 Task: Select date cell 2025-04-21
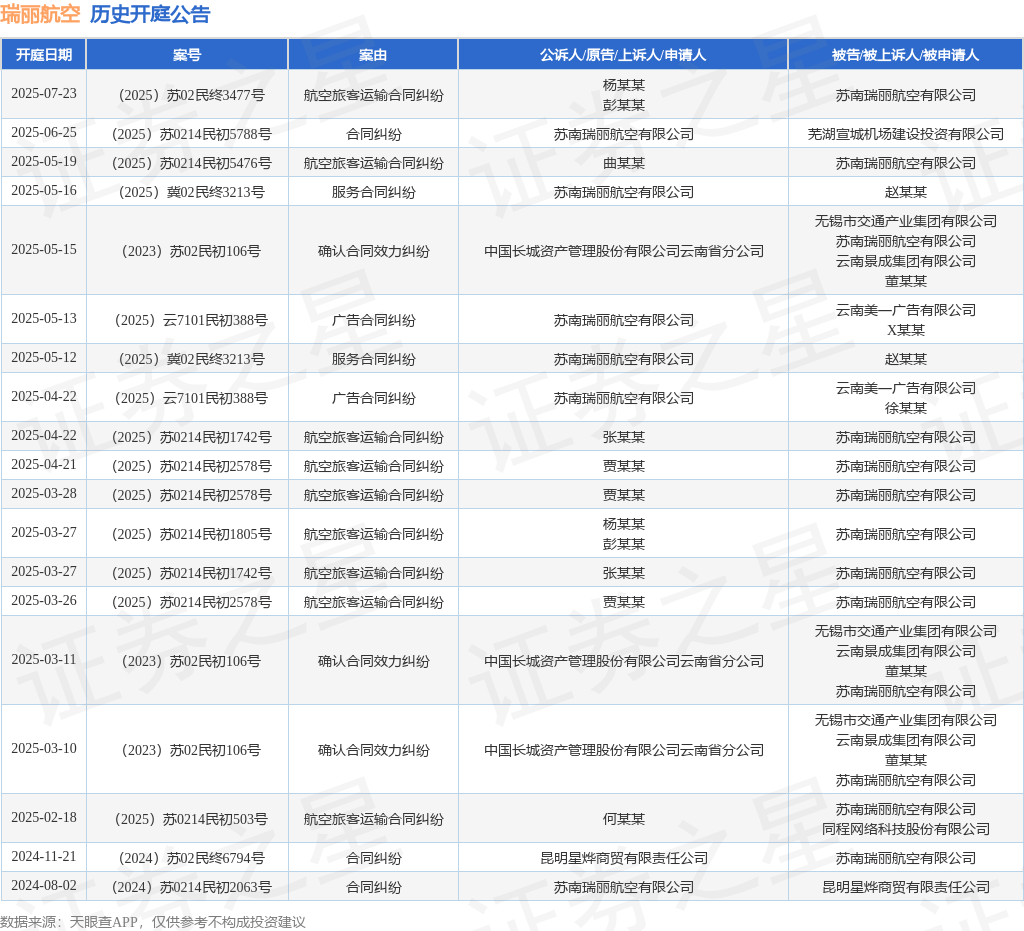pos(44,464)
